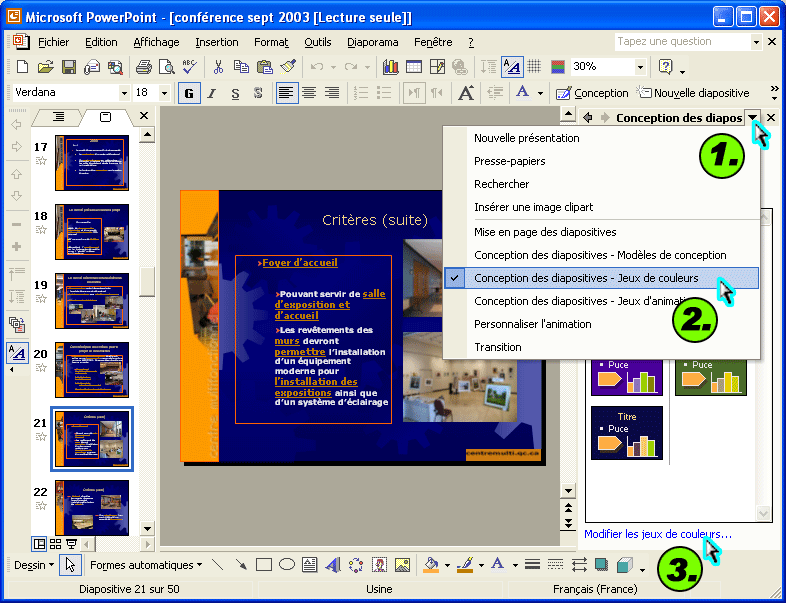Select the Oval shape tool

tap(287, 565)
